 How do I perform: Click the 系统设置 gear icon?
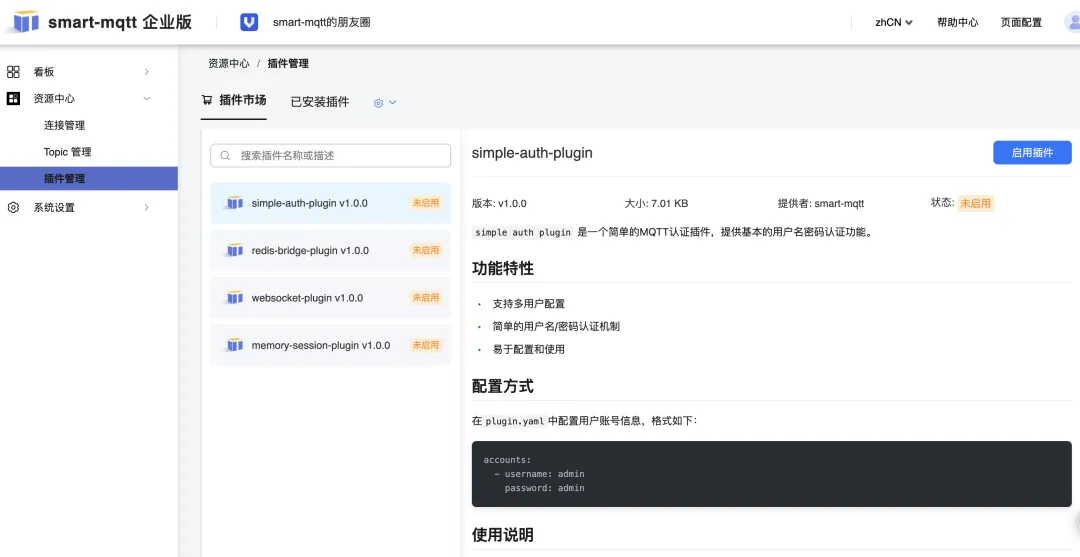pos(13,208)
